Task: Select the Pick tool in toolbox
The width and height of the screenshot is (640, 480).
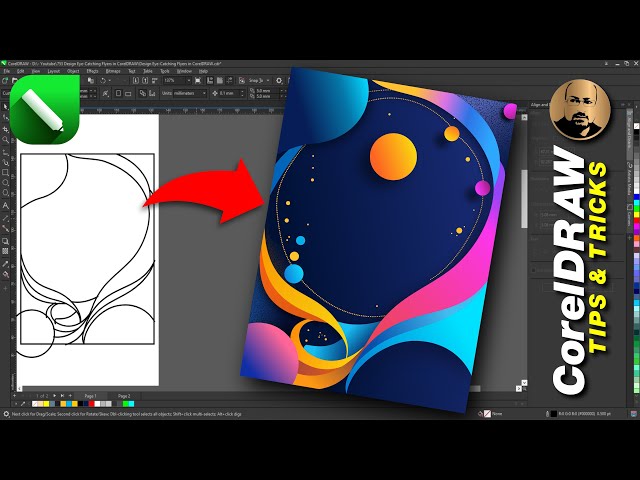Action: 5,107
